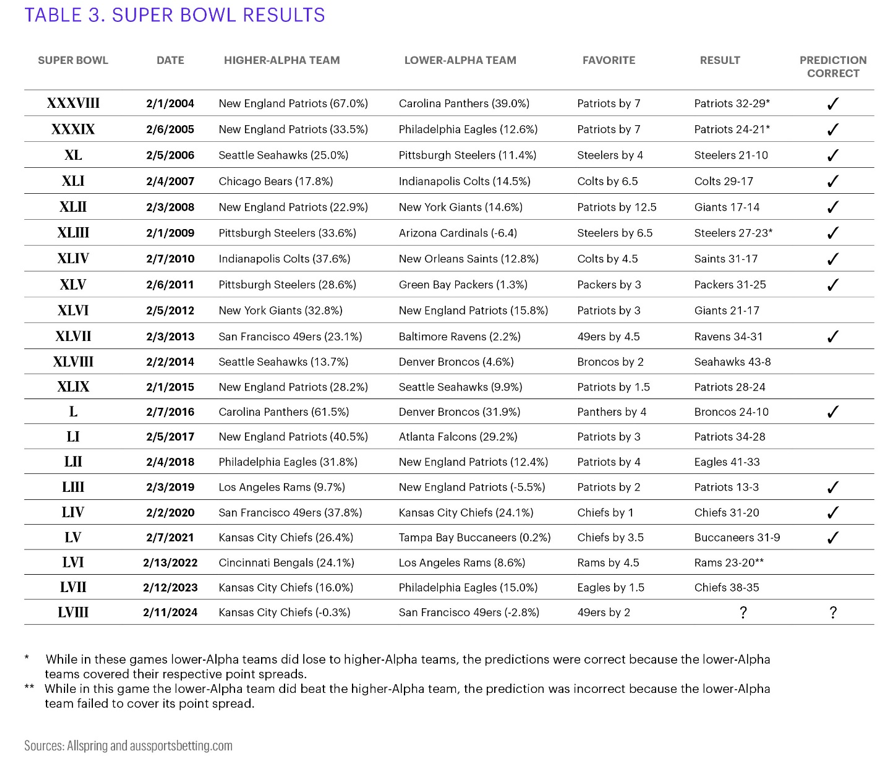Click 'Seattle Seahawks (25.0%)'
Viewport: 895px width, 762px height.
point(283,155)
